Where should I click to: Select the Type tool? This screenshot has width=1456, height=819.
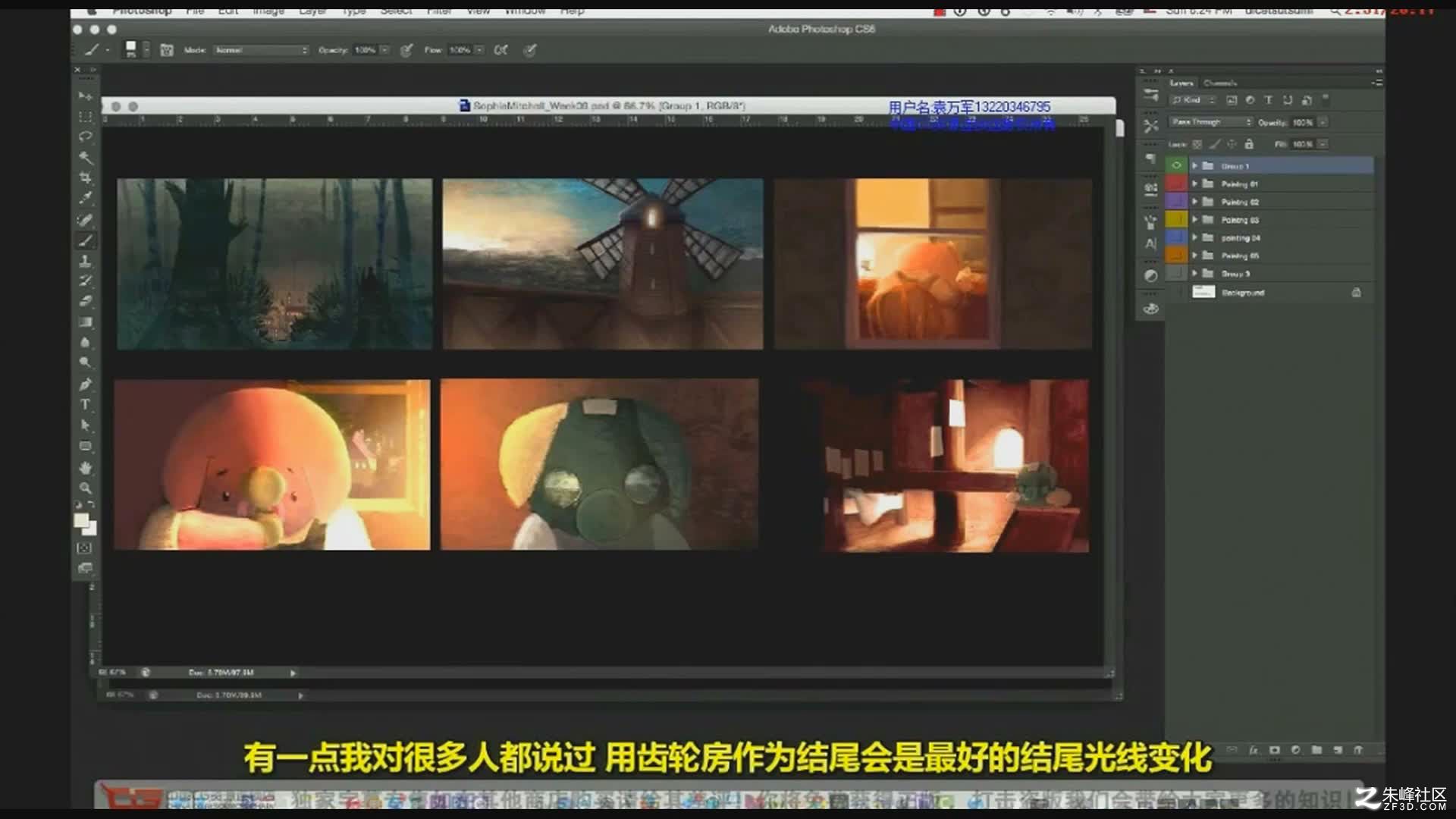[85, 405]
